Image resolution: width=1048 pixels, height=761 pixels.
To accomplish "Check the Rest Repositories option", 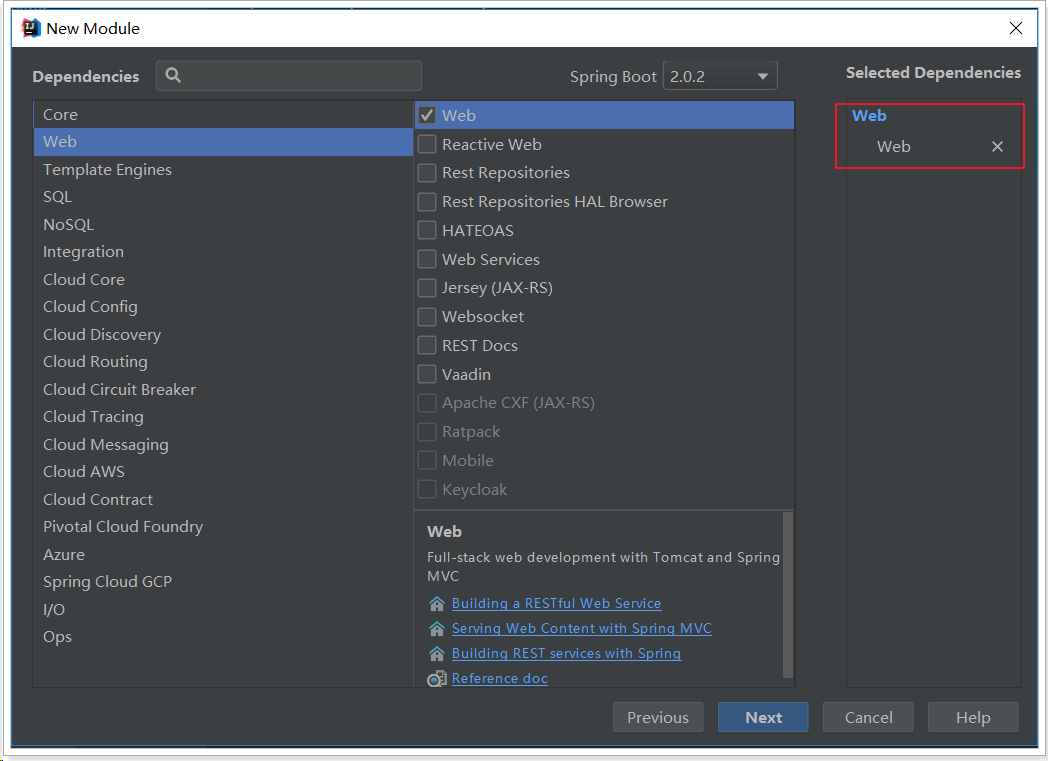I will pyautogui.click(x=427, y=173).
